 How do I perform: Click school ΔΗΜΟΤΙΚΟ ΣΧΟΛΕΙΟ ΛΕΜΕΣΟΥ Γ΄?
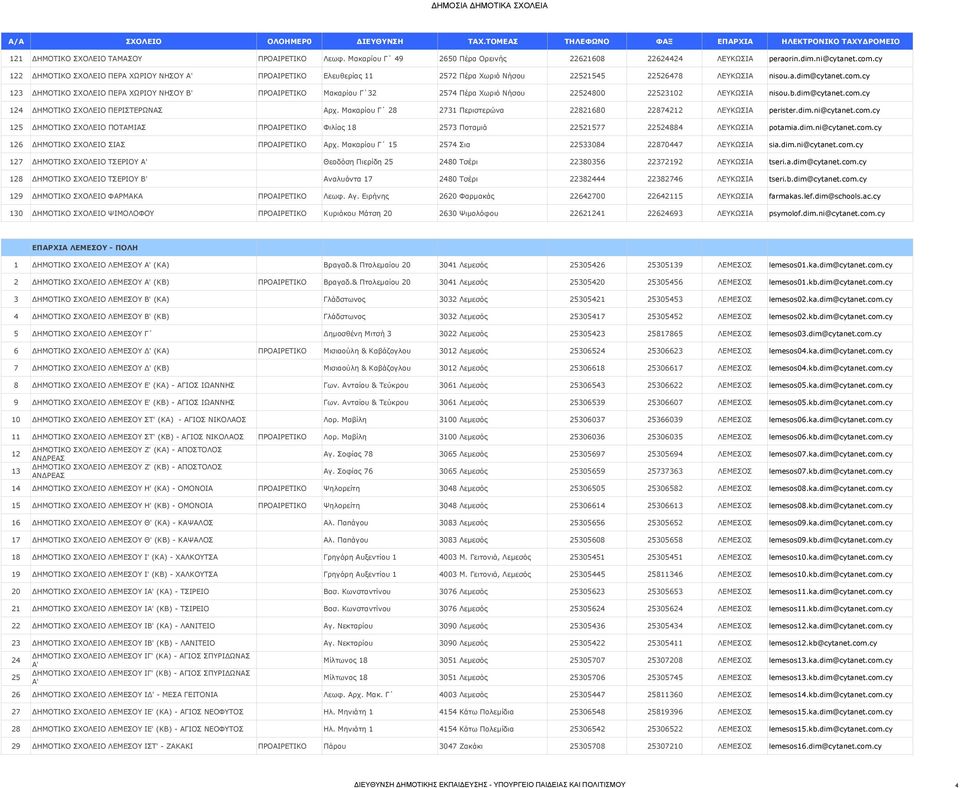(x=91, y=334)
